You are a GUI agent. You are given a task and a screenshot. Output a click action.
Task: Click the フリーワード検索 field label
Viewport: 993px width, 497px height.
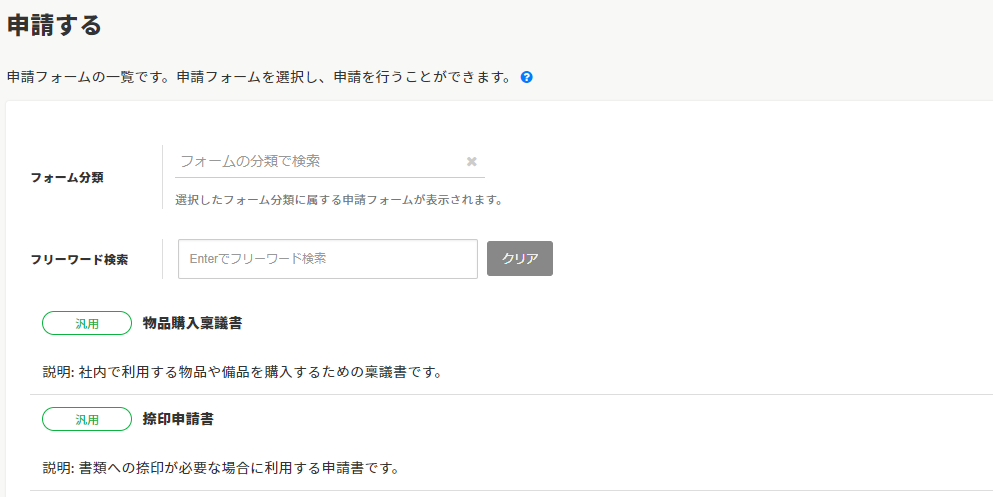coord(80,259)
